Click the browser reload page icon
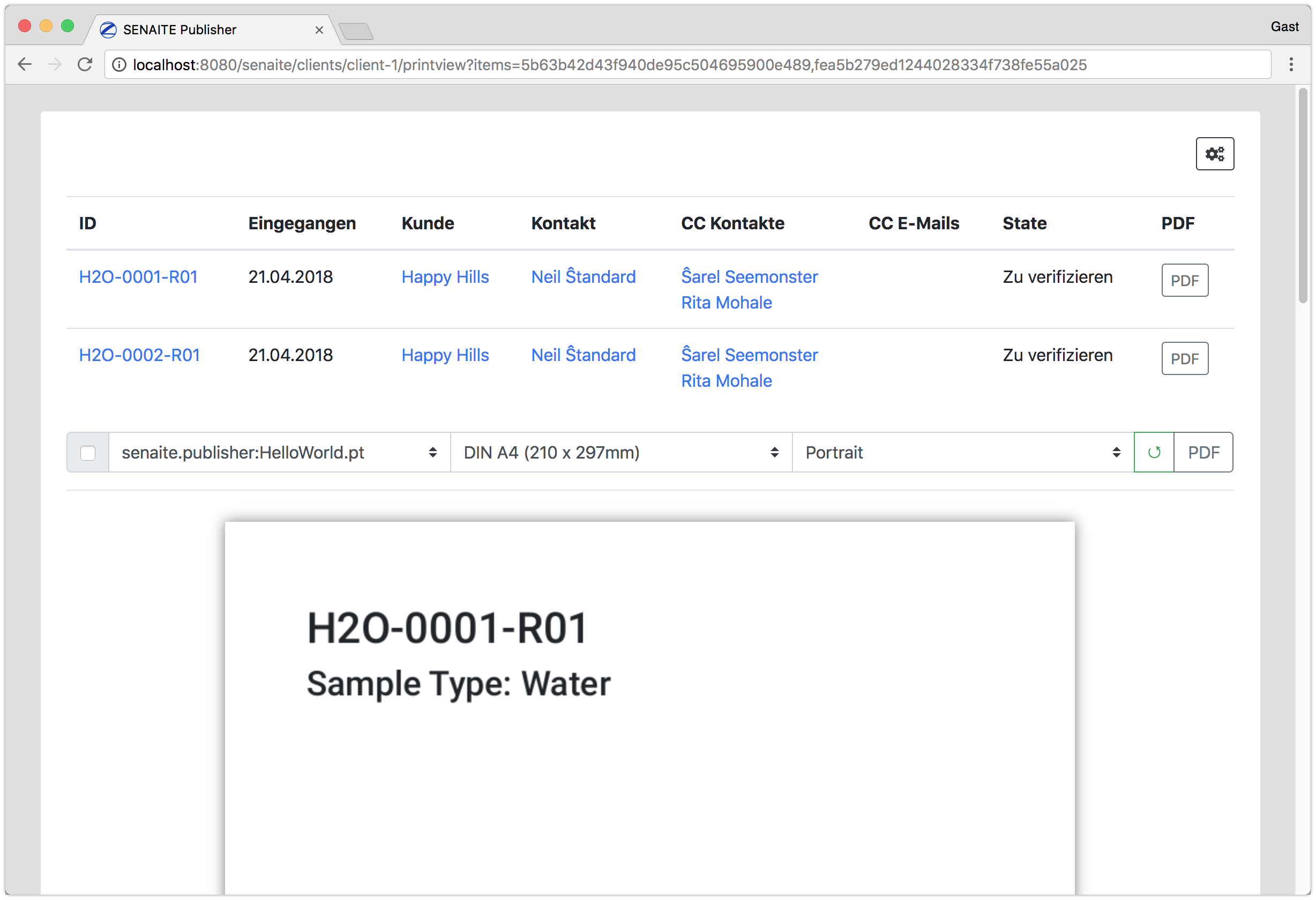The image size is (1316, 900). tap(85, 64)
